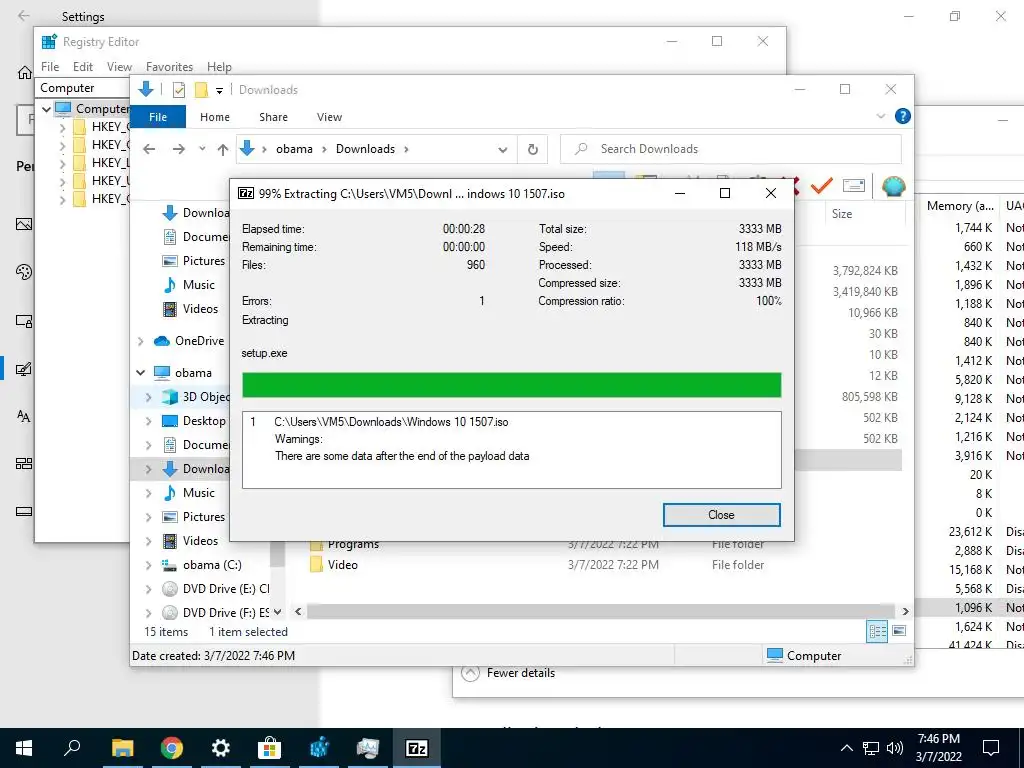Click Close in the 7-Zip extracting dialog
The image size is (1024, 768).
[x=721, y=515]
